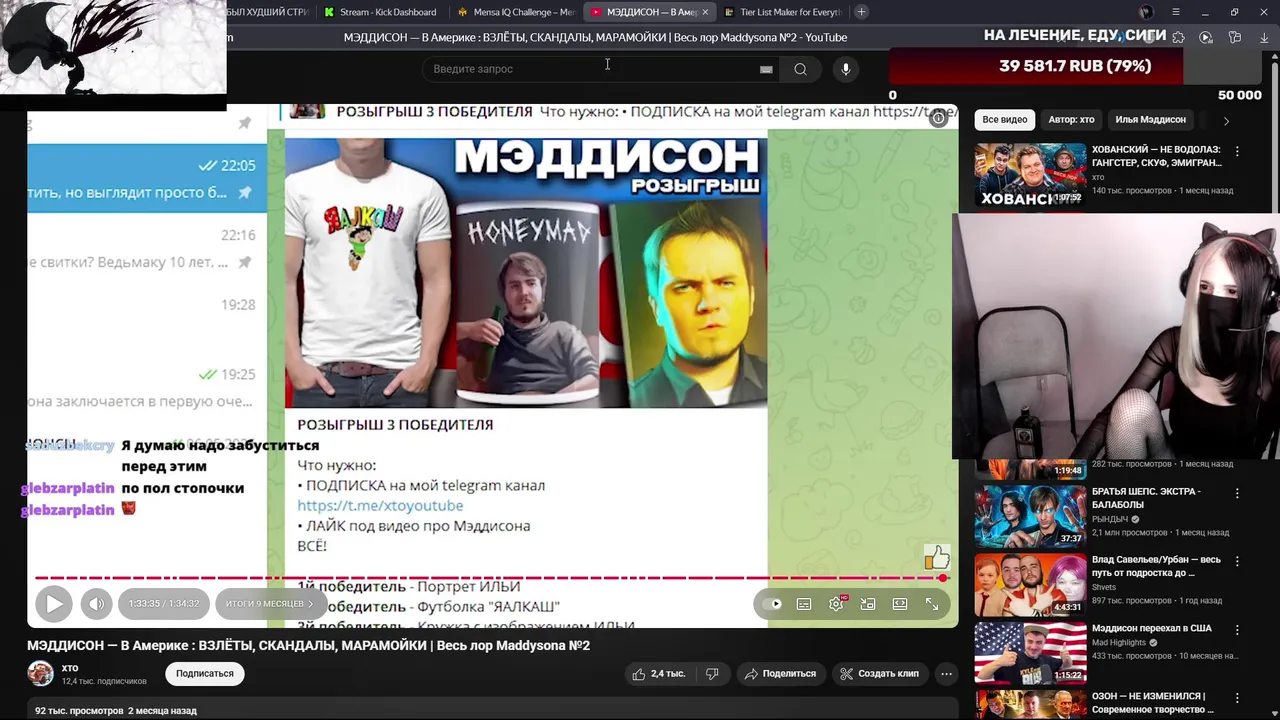Click Создать клип button

click(879, 674)
